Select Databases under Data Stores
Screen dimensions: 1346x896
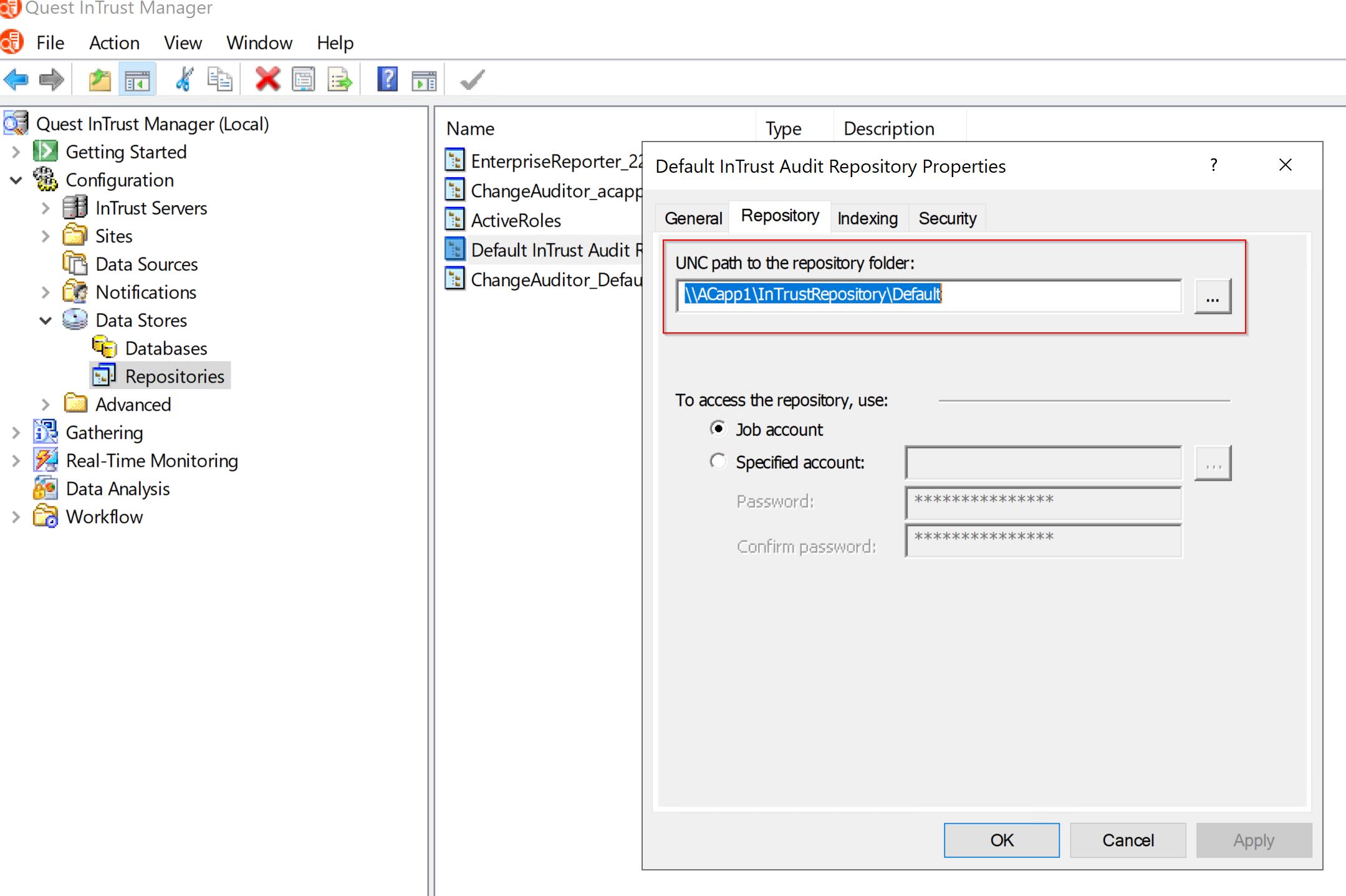(x=166, y=348)
